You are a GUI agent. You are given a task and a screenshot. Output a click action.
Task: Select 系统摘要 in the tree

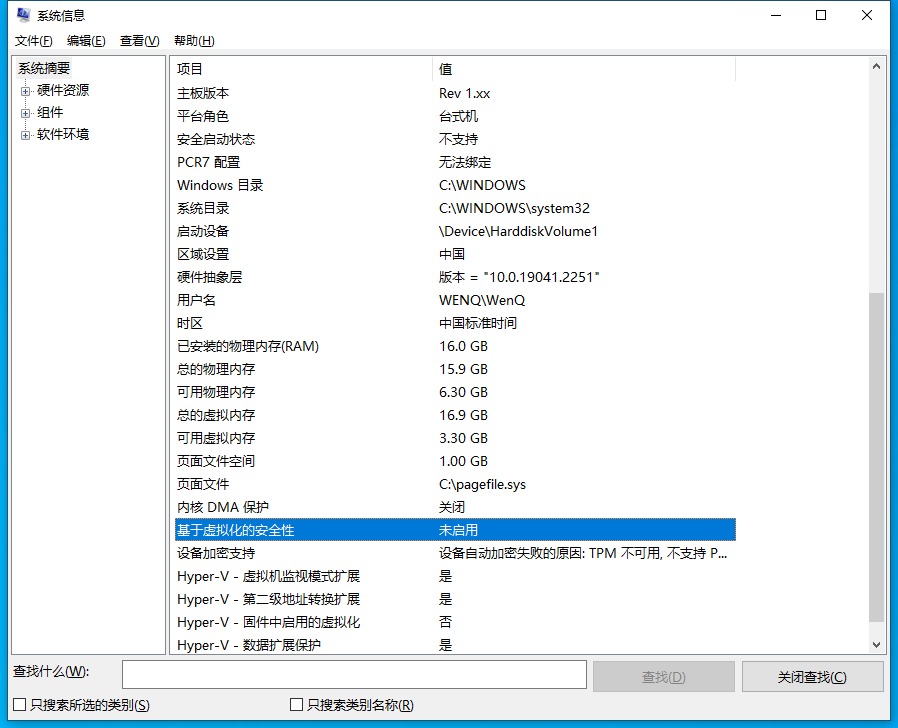pos(44,68)
